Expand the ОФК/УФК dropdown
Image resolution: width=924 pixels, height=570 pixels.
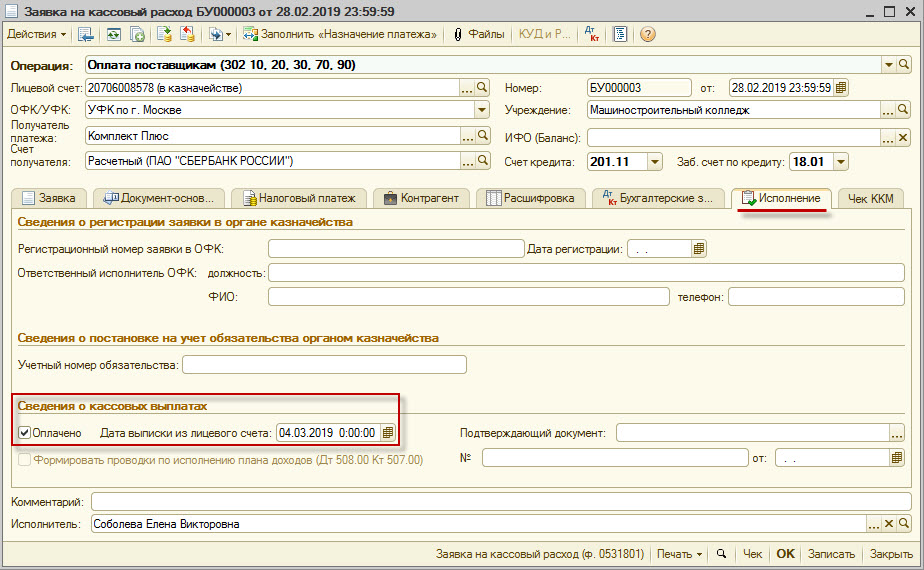(x=482, y=110)
